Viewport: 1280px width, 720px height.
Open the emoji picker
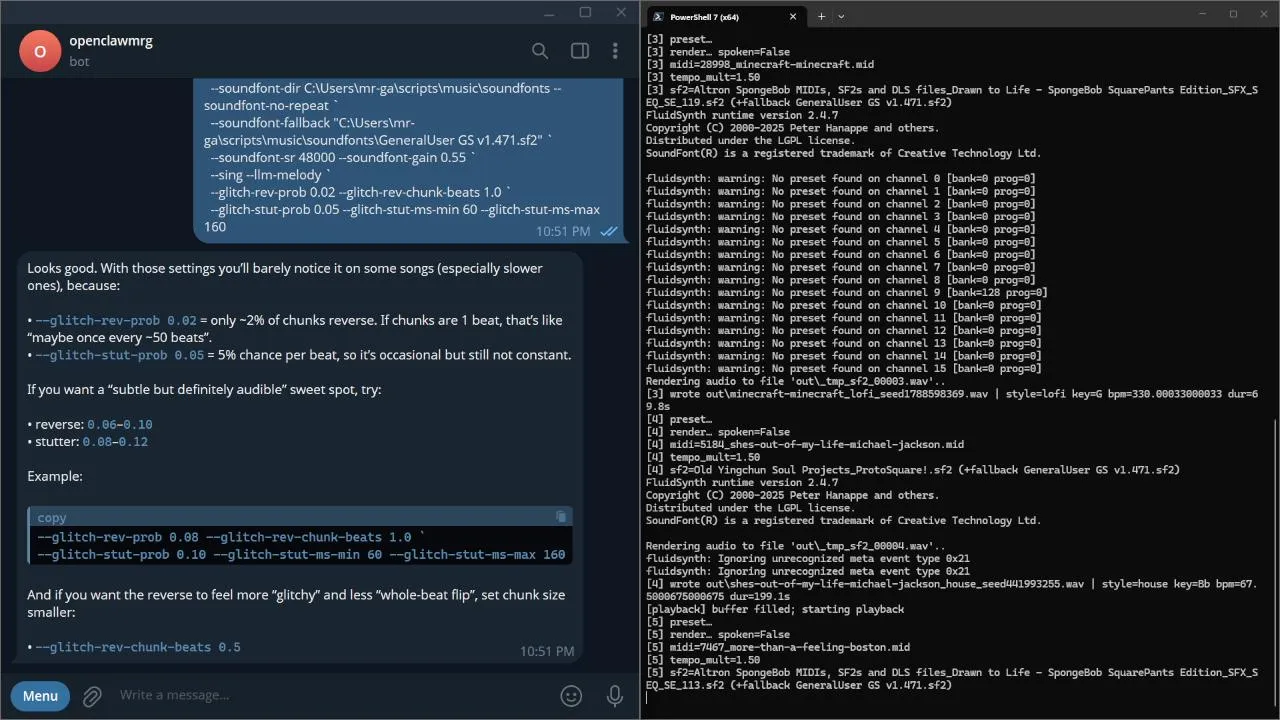571,695
